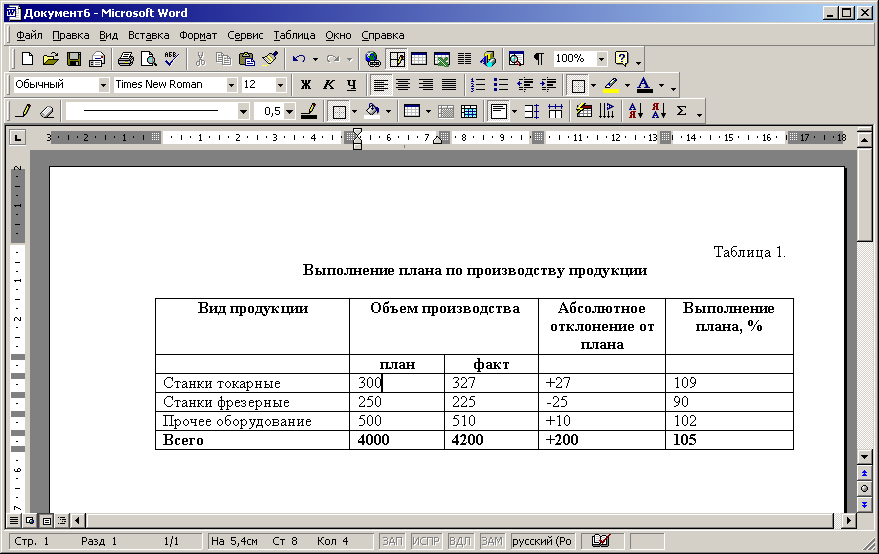Open the line weight 0,5 dropdown

289,111
